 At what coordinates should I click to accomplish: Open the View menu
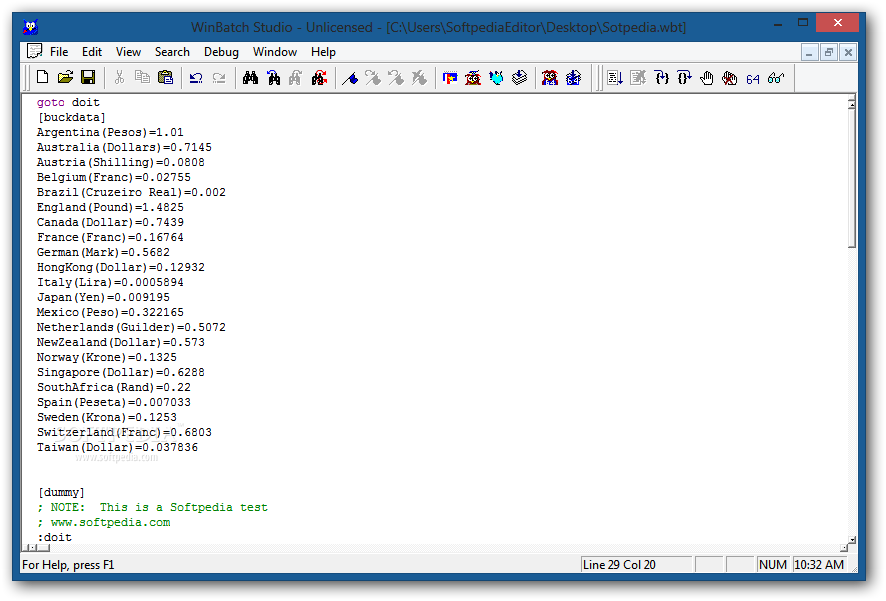click(128, 52)
